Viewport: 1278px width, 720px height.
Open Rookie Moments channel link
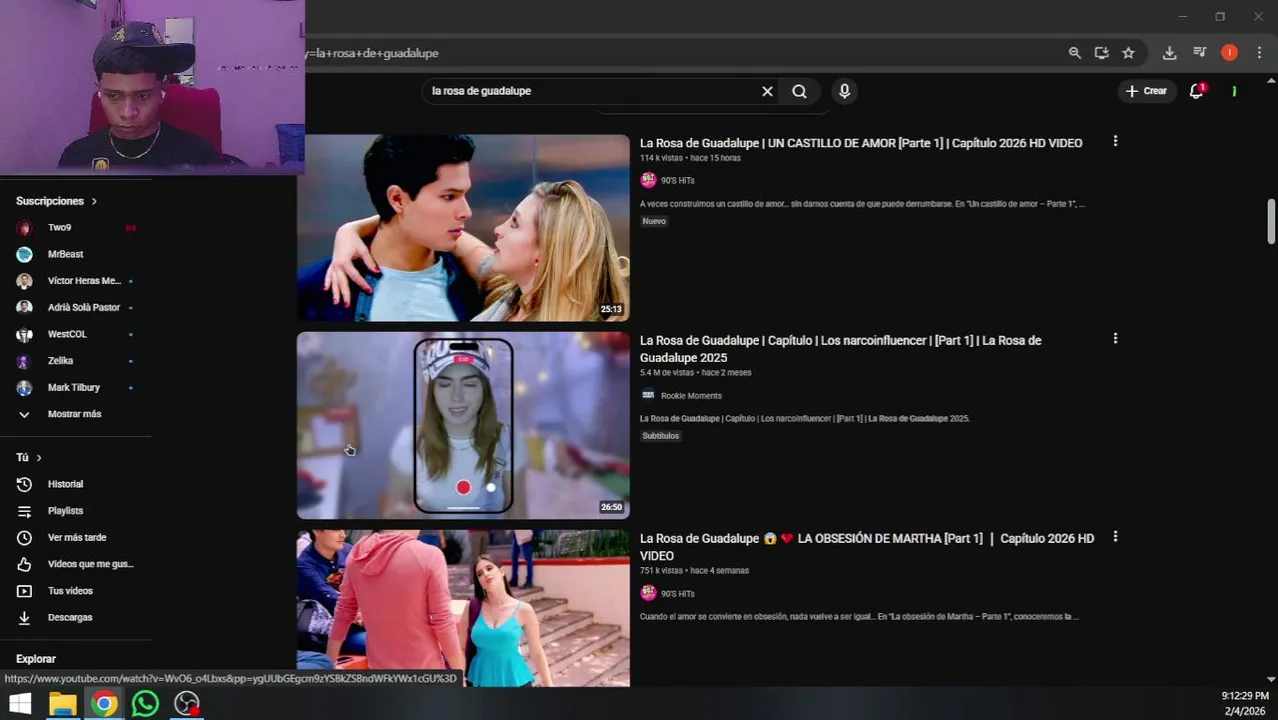click(691, 396)
